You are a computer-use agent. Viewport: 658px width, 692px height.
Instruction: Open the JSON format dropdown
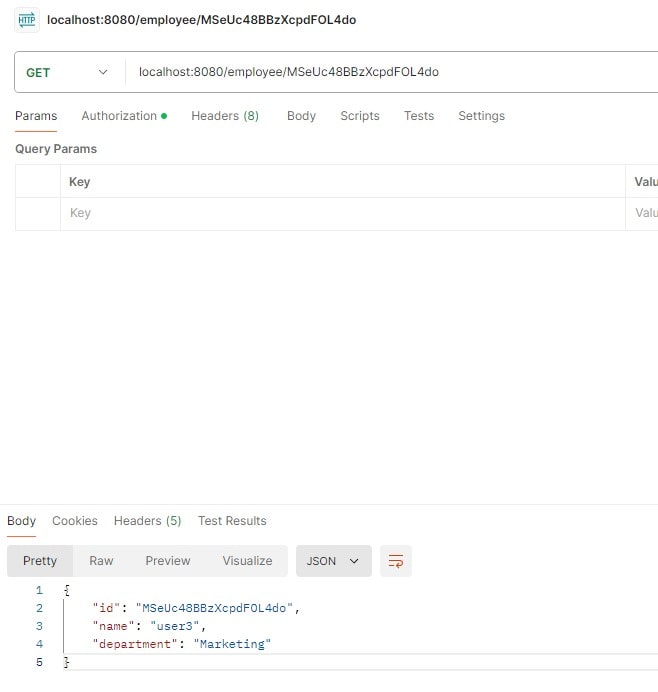[x=334, y=561]
